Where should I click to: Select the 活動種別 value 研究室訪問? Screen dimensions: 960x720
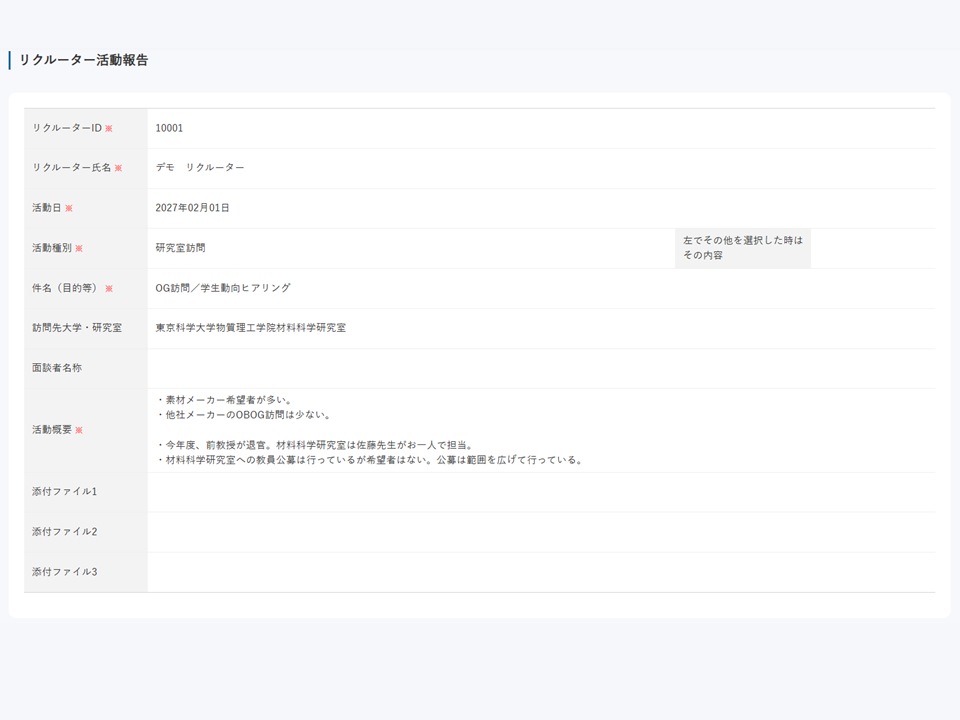coord(180,248)
